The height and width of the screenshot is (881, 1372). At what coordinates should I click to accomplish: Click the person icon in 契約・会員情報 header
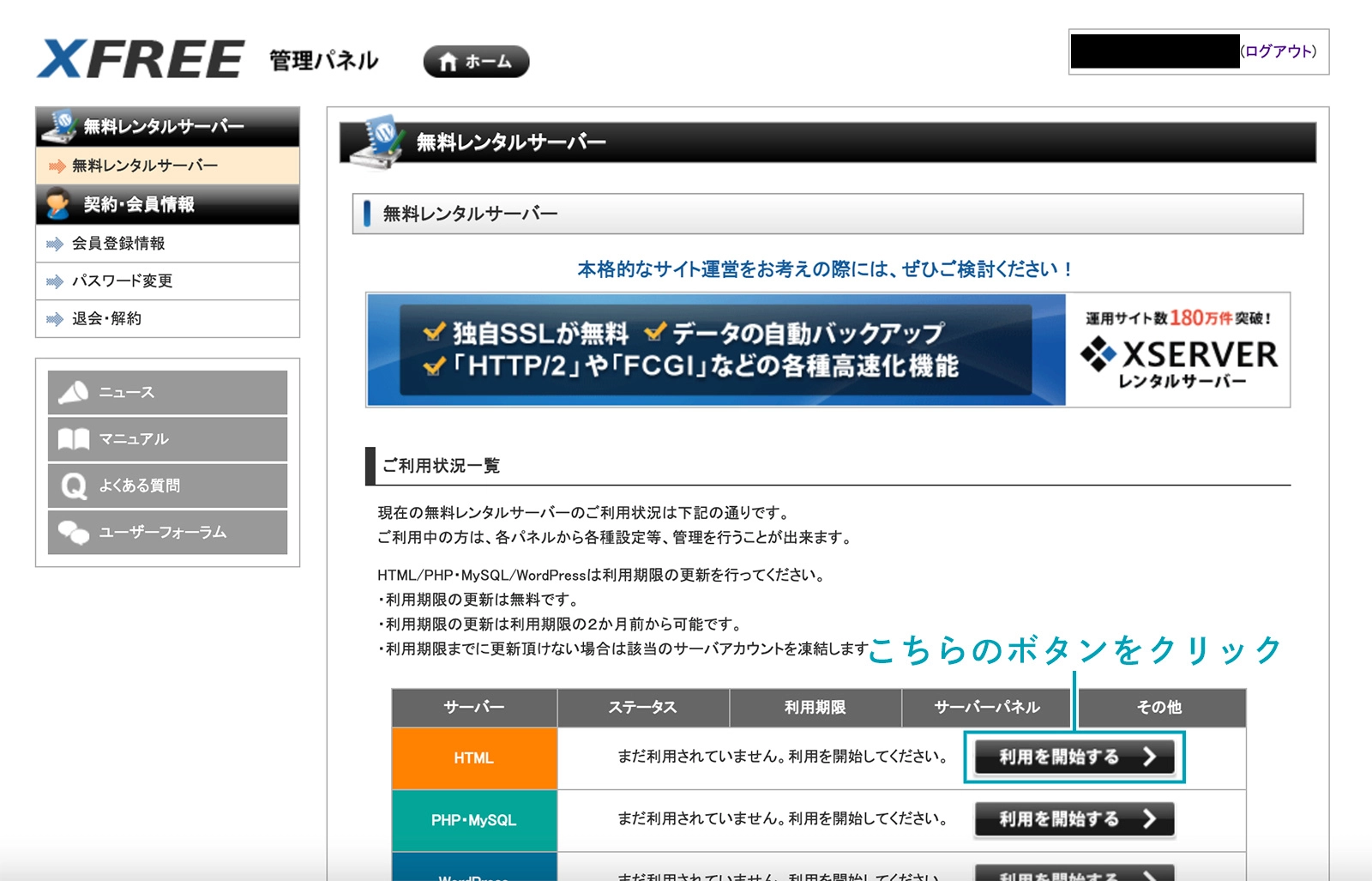[x=57, y=204]
